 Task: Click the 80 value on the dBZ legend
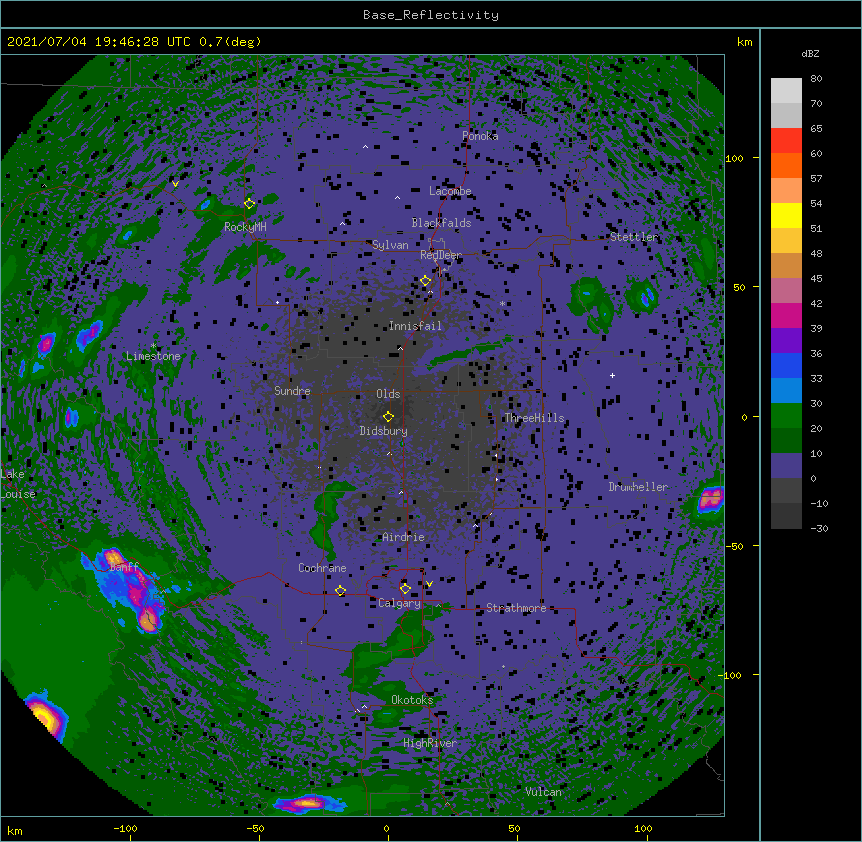[x=816, y=79]
